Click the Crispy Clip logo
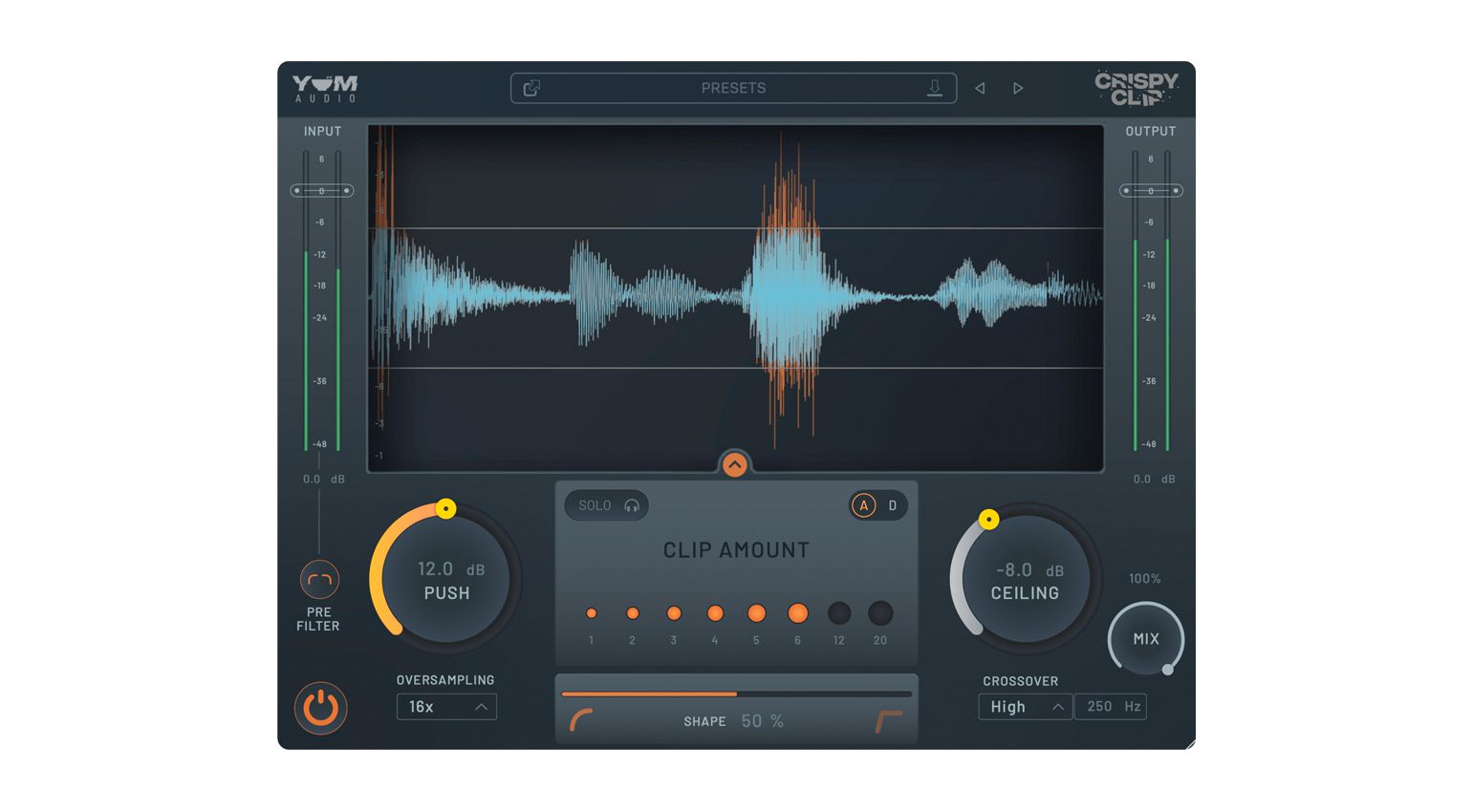1472x812 pixels. click(x=1136, y=88)
